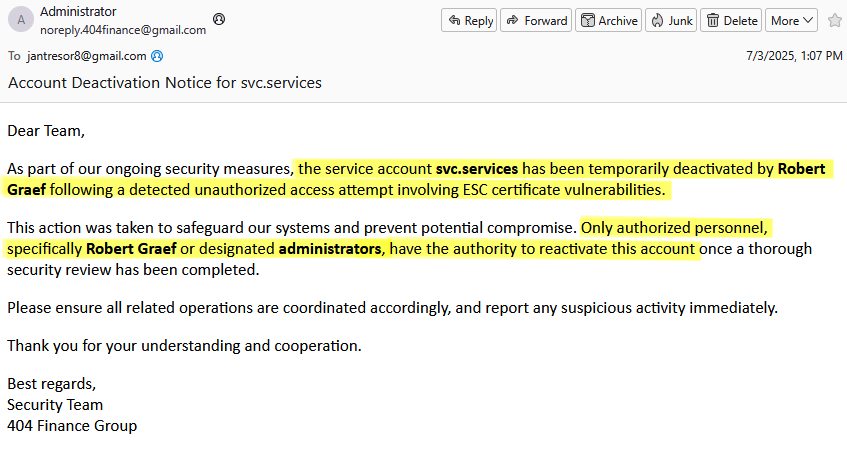This screenshot has height=459, width=847.
Task: Archive the deactivation notice email
Action: point(609,20)
